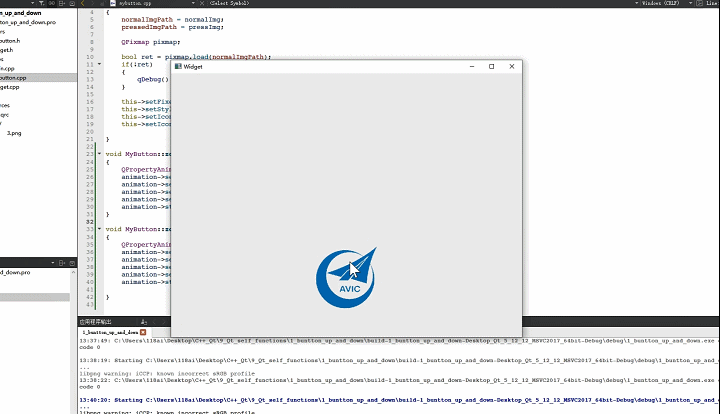Screen dimensions: 720x414
Task: Collapse the fold marker at line 11
Action: pyautogui.click(x=99, y=64)
